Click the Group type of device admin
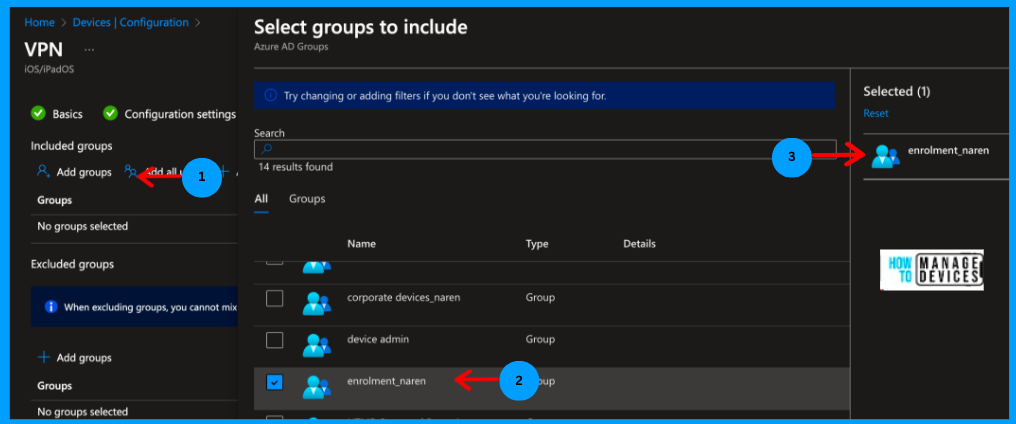1016x424 pixels. [x=540, y=340]
